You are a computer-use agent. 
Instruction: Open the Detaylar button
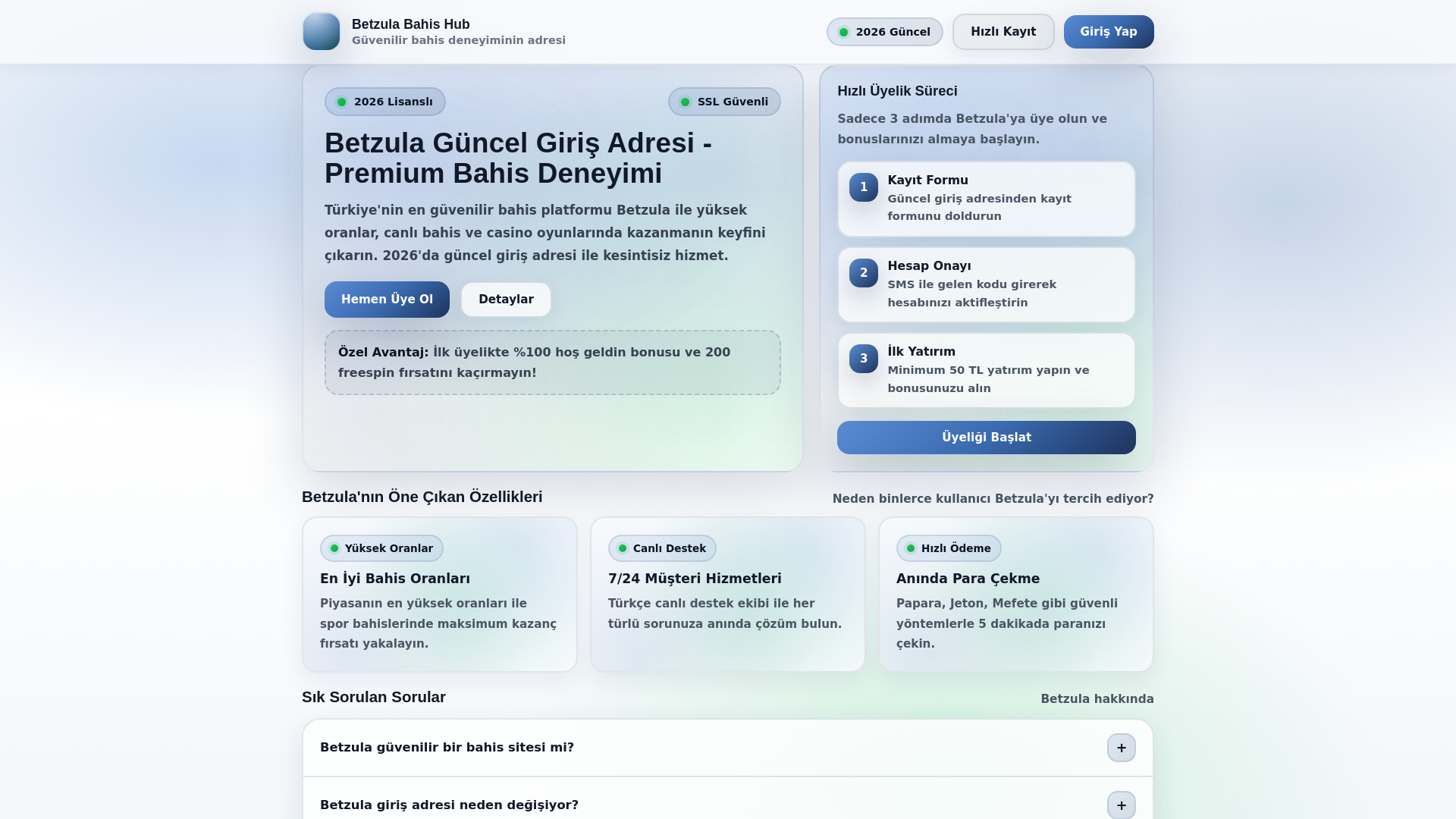[x=506, y=300]
